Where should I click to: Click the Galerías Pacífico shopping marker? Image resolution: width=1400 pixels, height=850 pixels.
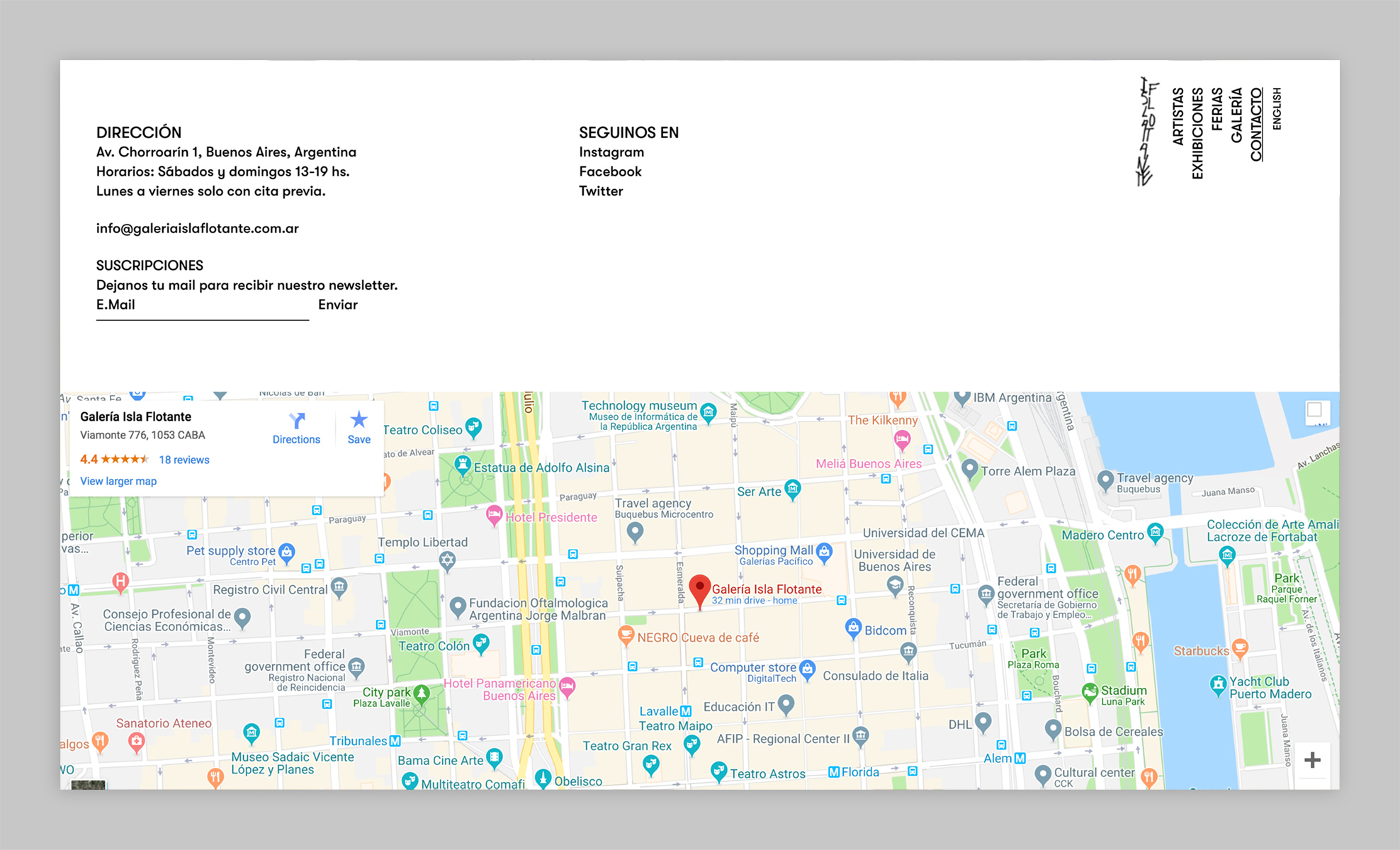824,552
